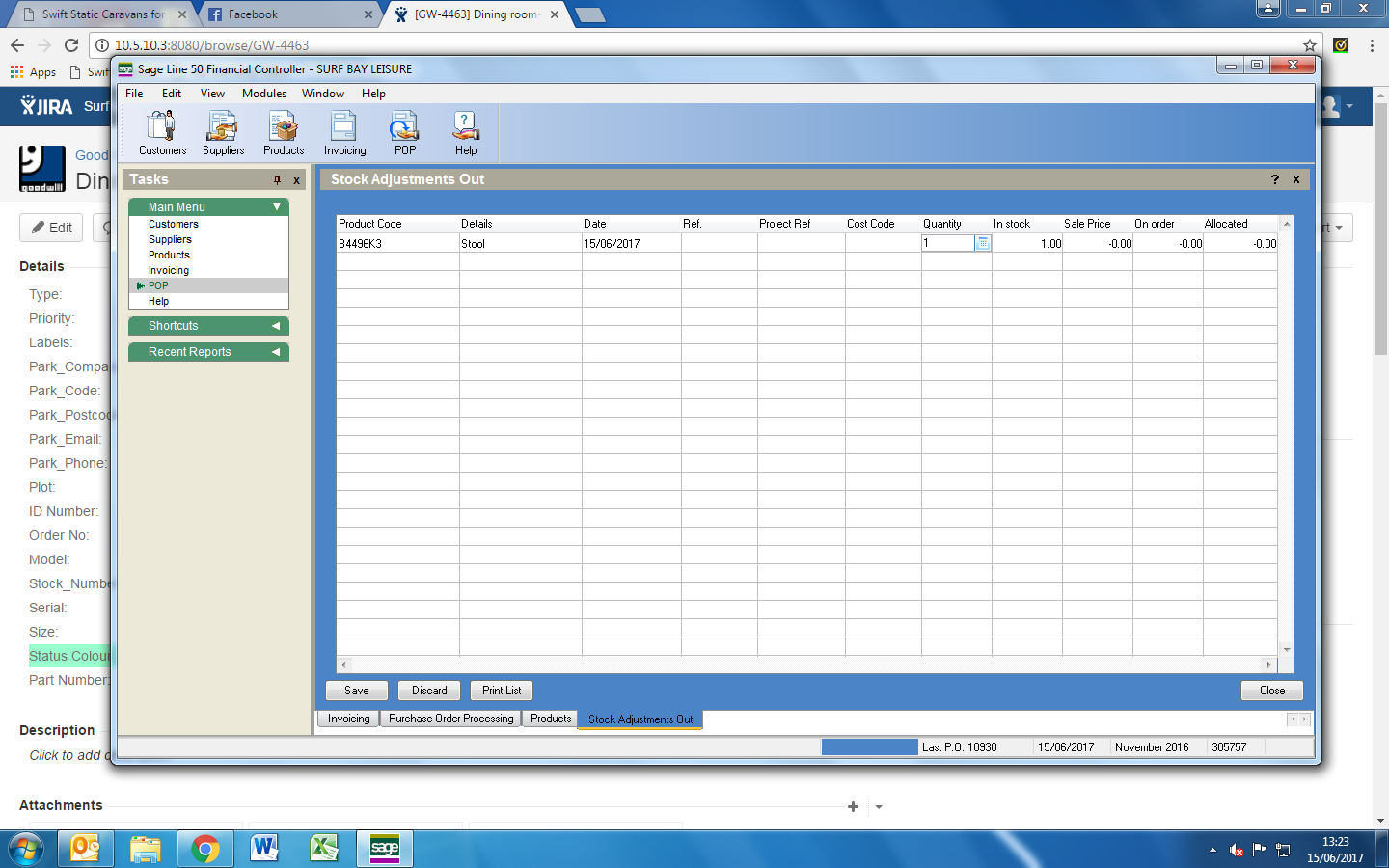Discard the stock adjustment
Image resolution: width=1389 pixels, height=868 pixels.
429,691
